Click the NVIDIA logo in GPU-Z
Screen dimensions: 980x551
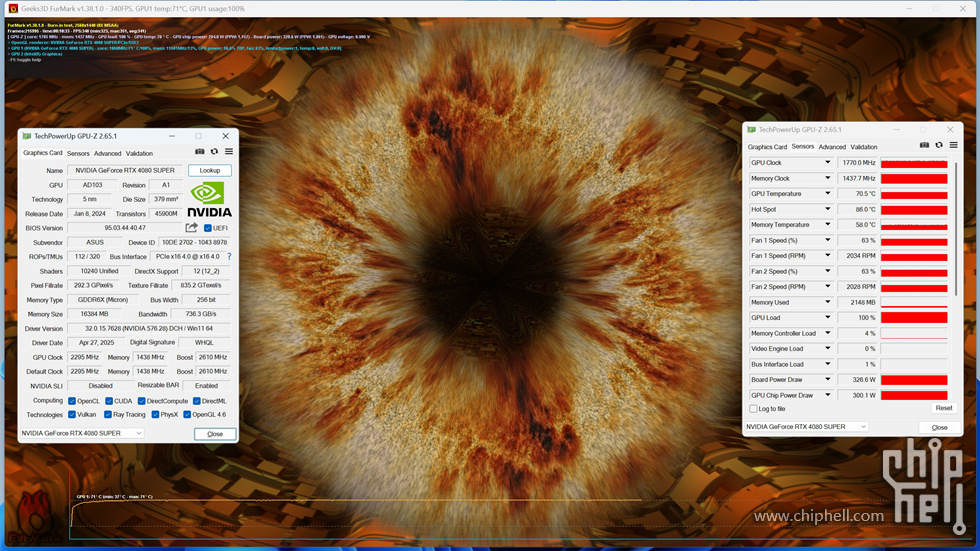pyautogui.click(x=209, y=199)
